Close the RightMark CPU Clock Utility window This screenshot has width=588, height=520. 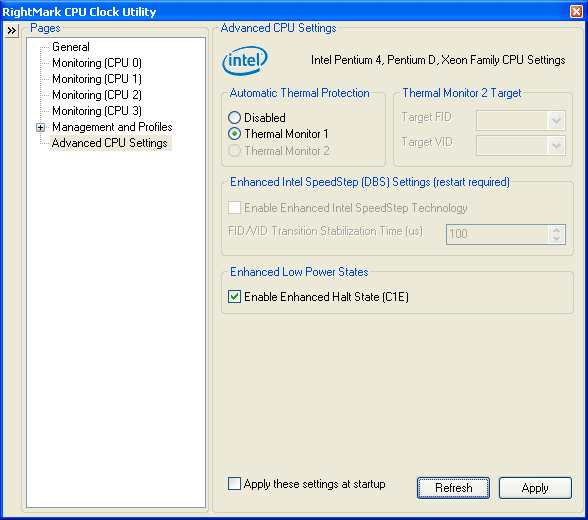576,12
